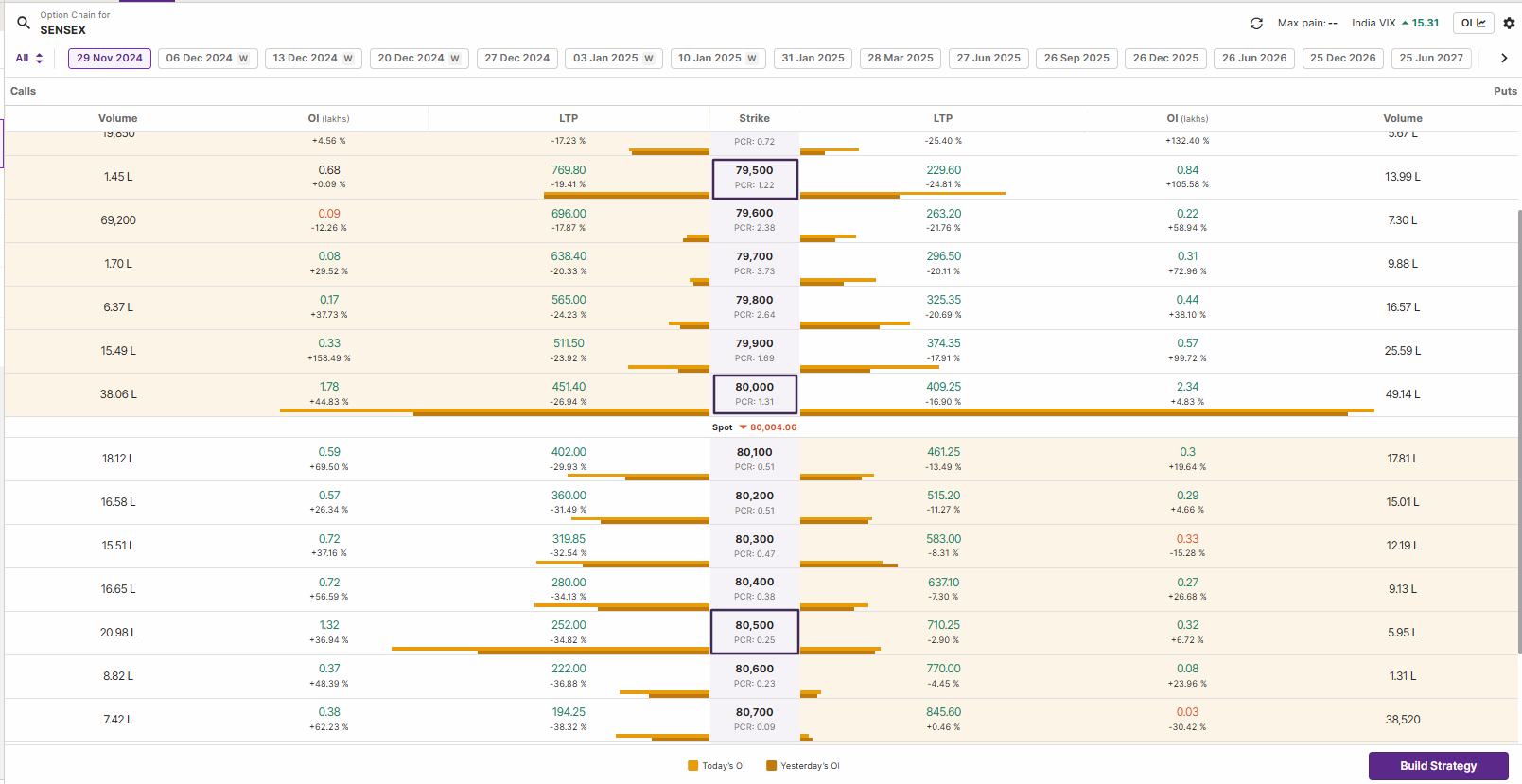Image resolution: width=1522 pixels, height=784 pixels.
Task: Open the 26 Jun 2026 expiry
Action: pos(1254,58)
